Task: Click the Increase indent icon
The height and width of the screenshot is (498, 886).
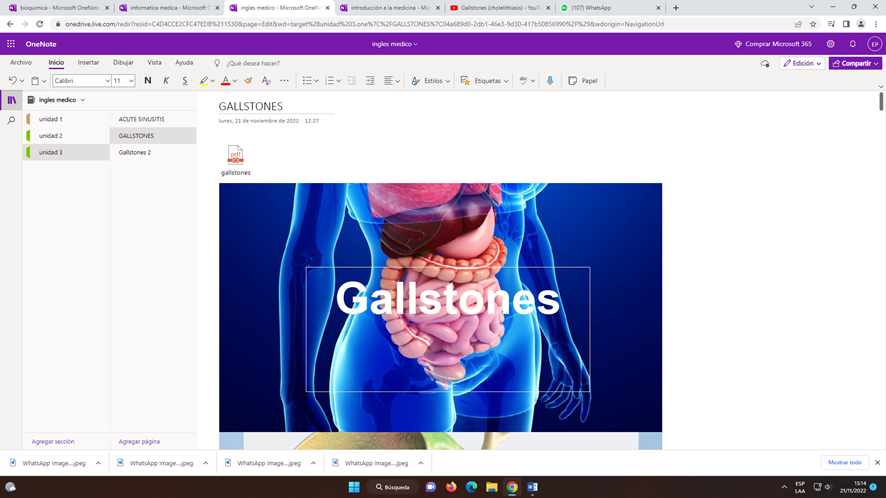Action: (x=370, y=81)
